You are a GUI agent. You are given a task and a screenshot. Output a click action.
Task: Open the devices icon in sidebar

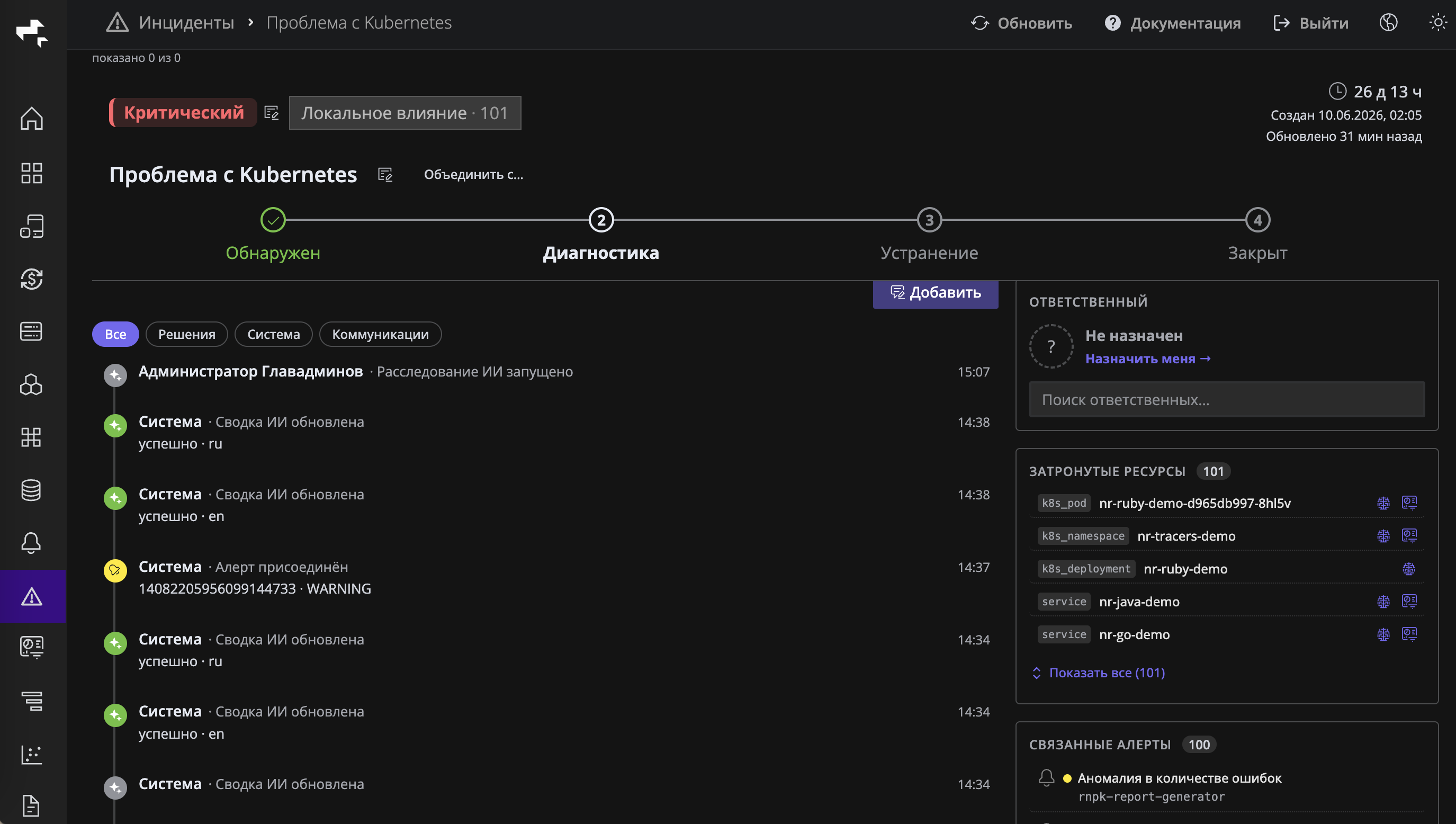coord(32,226)
